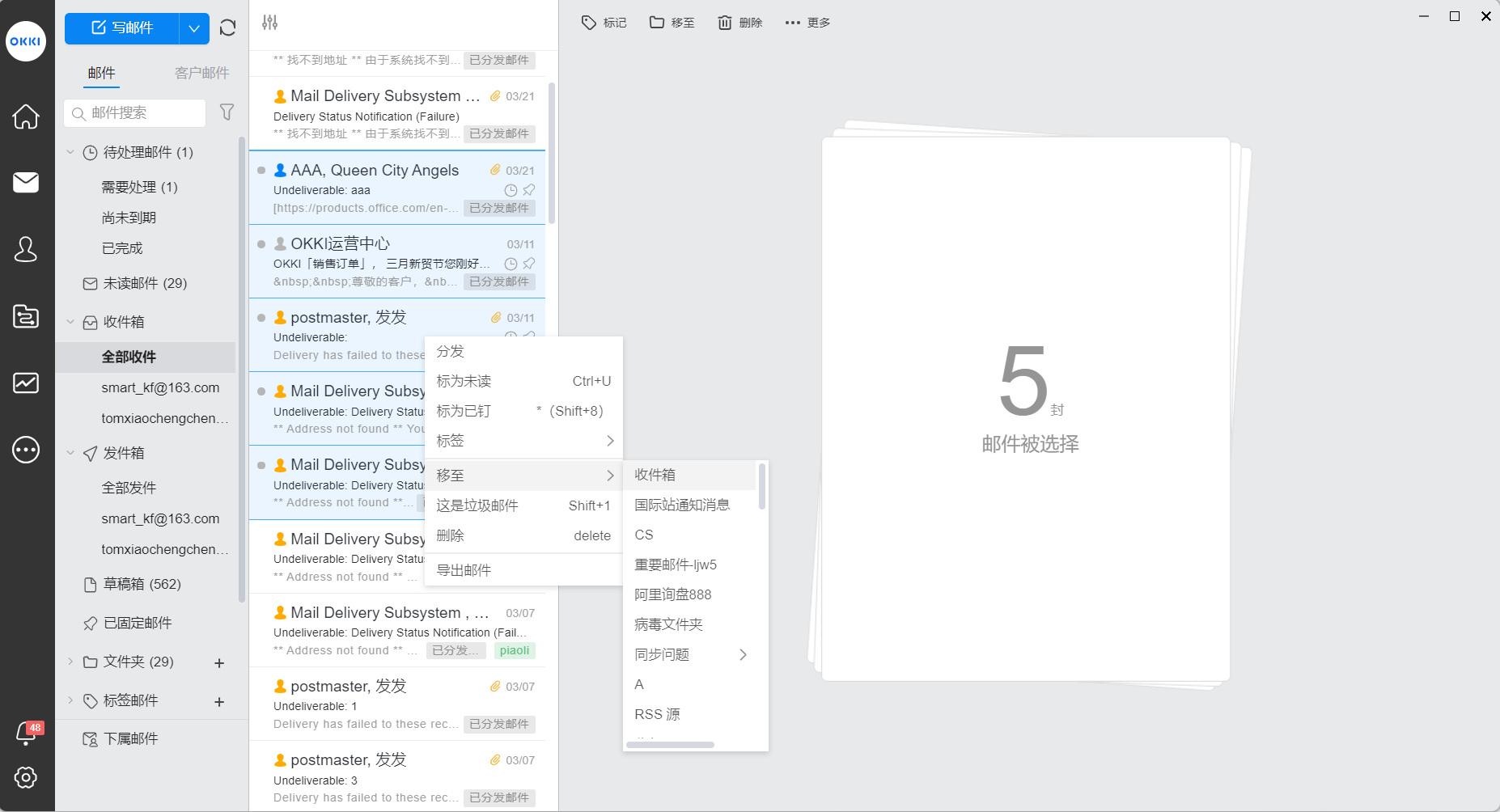Click the 标记 tag icon in the top toolbar
Screen dimensions: 1500x812
point(589,23)
